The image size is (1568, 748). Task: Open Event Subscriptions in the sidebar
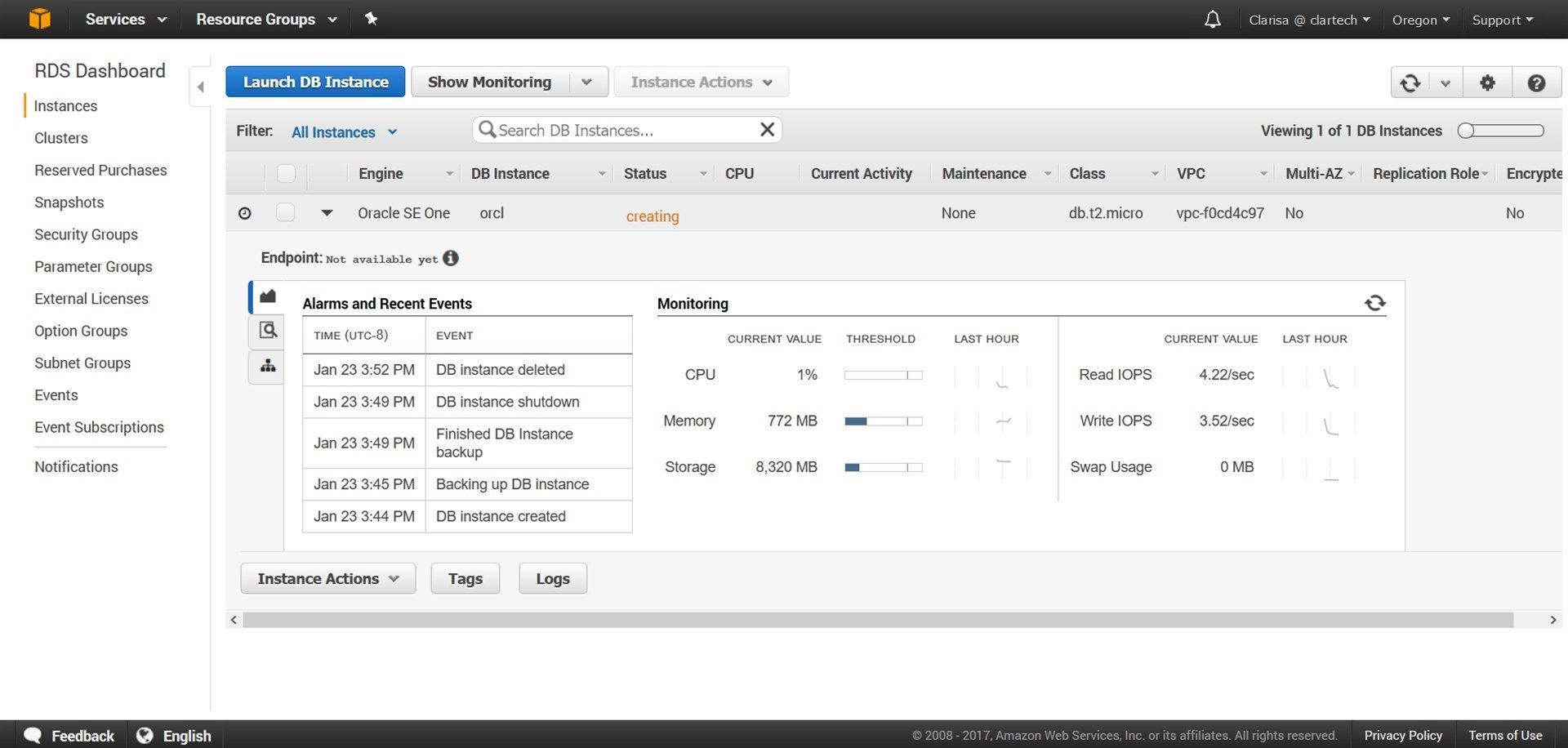coord(99,427)
